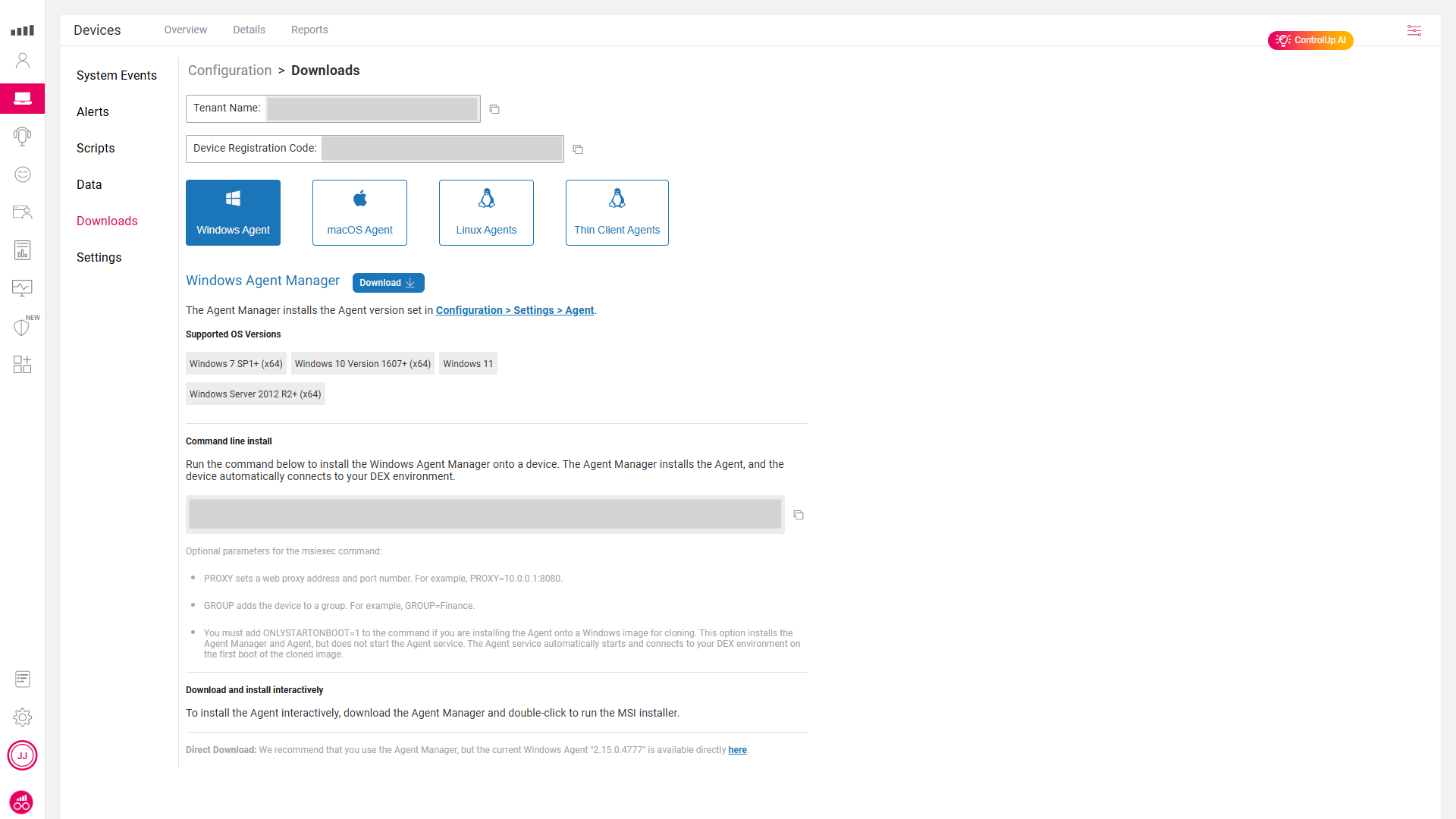1456x819 pixels.
Task: Open the user profile icon in sidebar
Action: 23,61
